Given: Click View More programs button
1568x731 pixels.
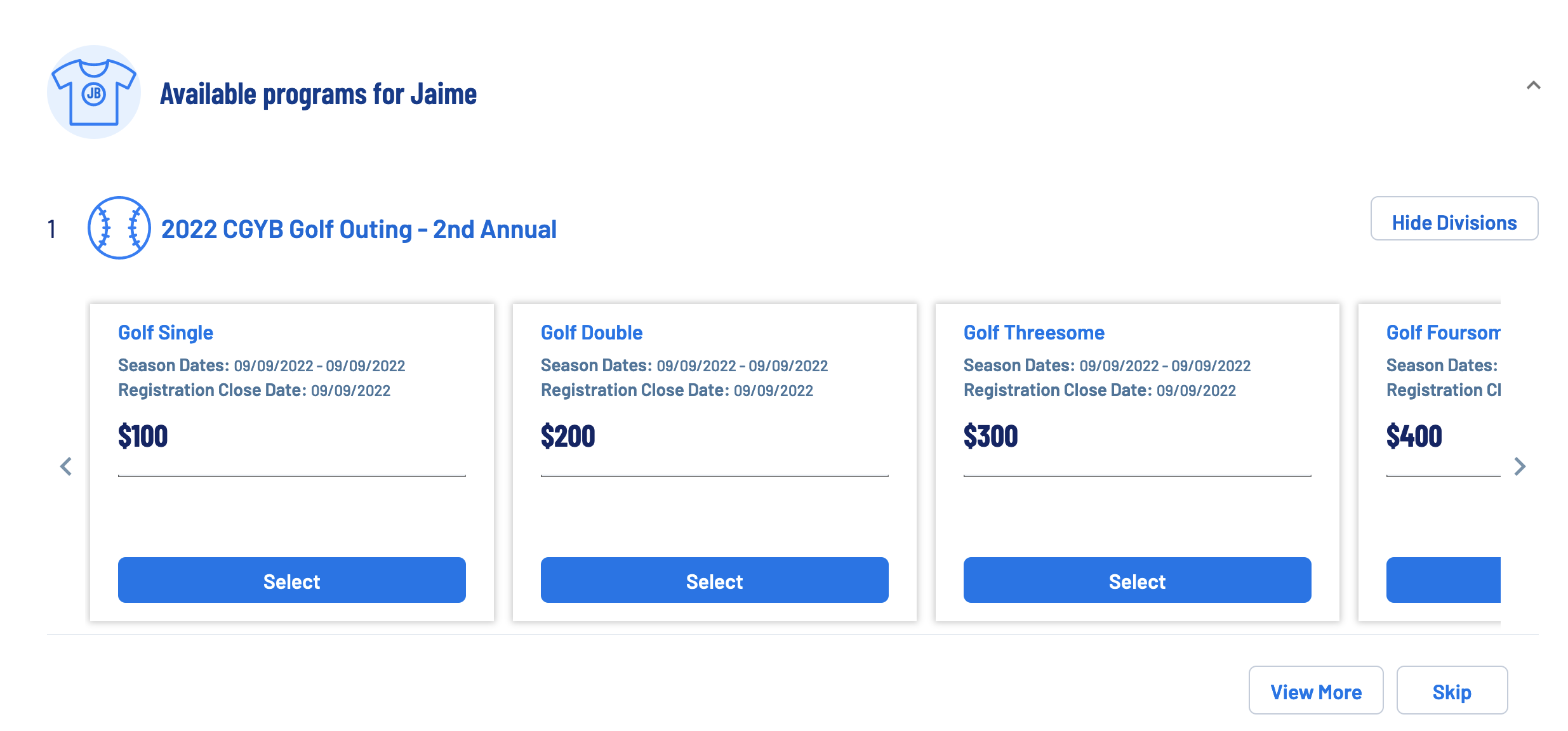Looking at the screenshot, I should [x=1316, y=690].
